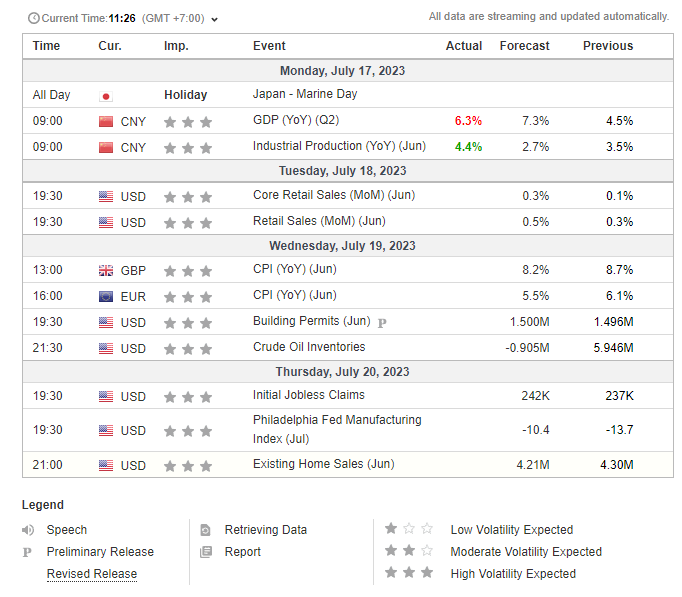Click the US flag in Crude Oil Inventories row

106,349
